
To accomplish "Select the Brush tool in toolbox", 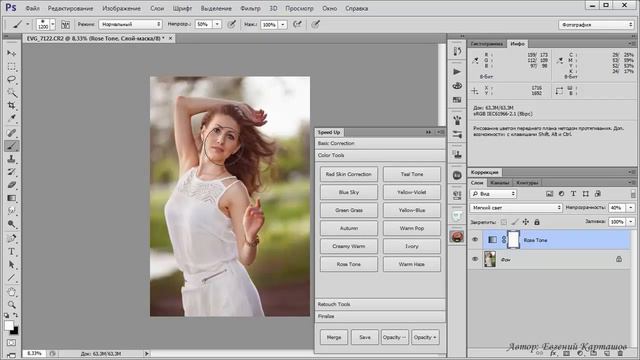I will 11,146.
